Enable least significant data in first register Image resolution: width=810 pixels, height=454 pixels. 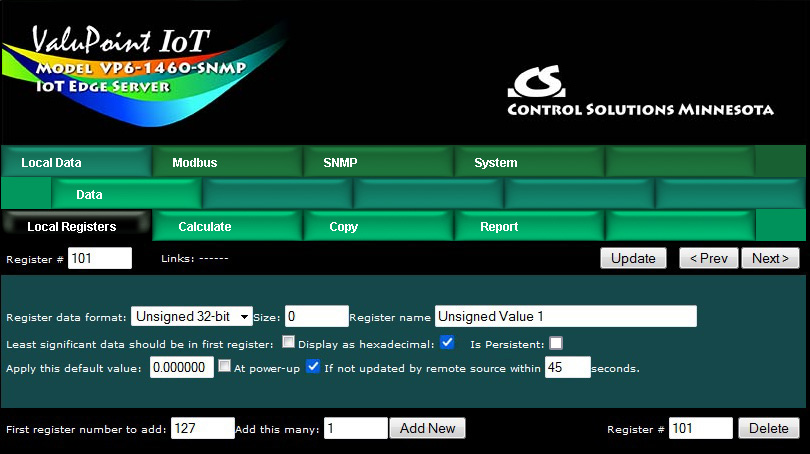(x=288, y=343)
